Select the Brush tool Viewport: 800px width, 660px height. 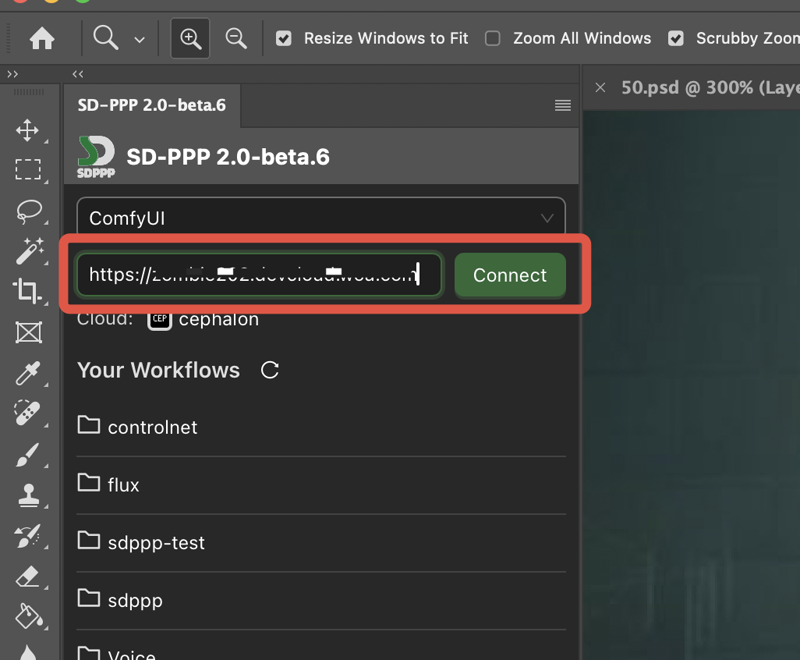[28, 454]
